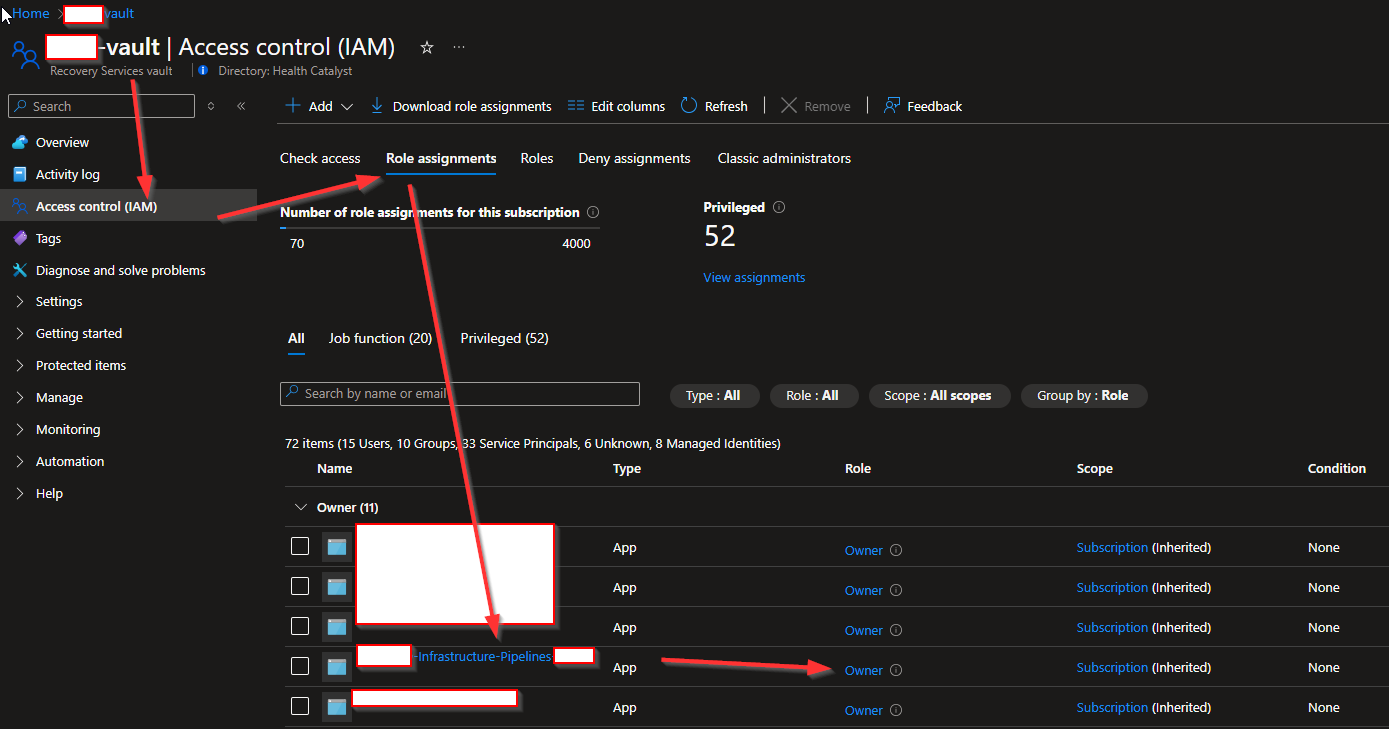Click the search magnifier in name filter
The width and height of the screenshot is (1389, 729).
[292, 393]
